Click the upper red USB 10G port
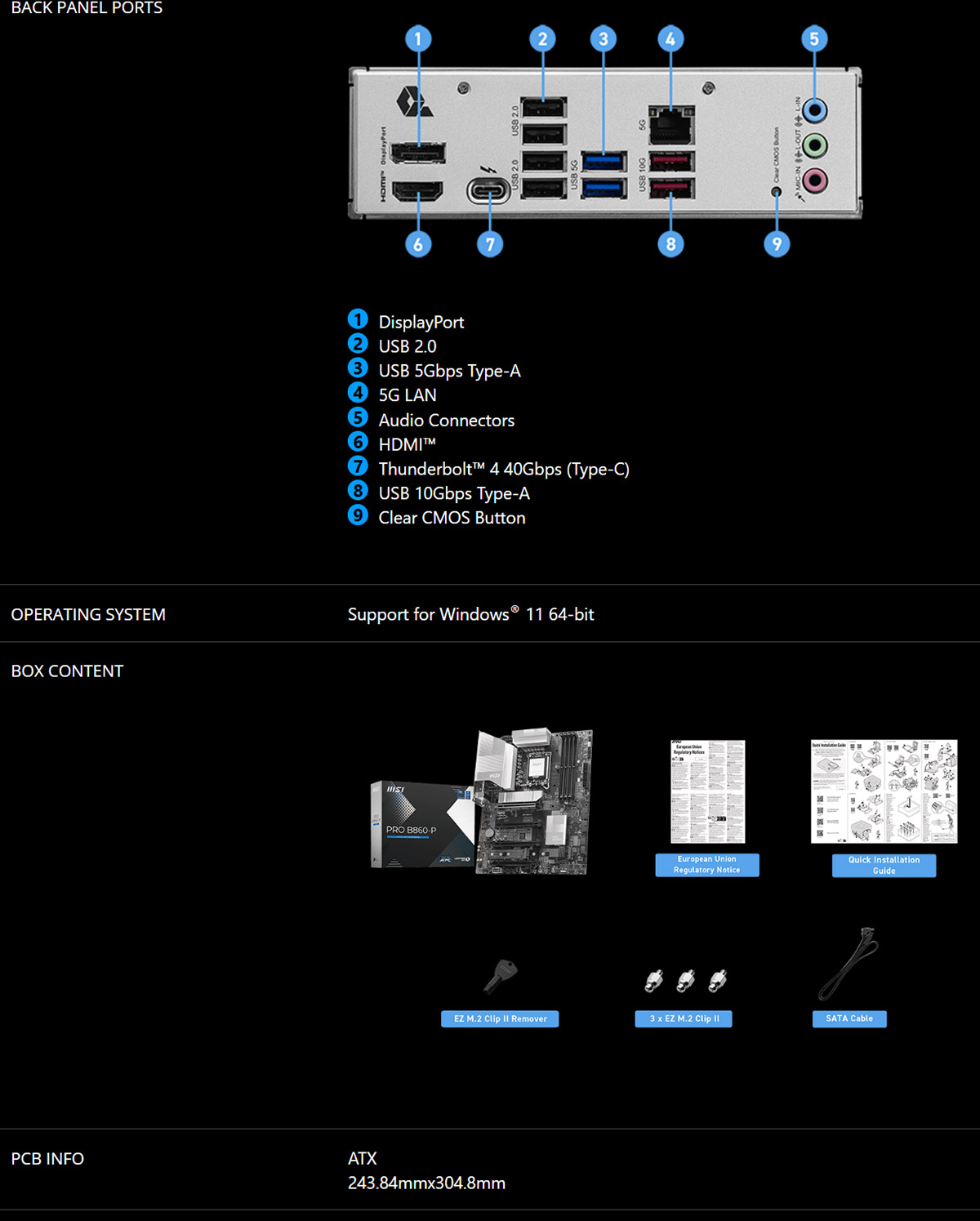 tap(672, 161)
